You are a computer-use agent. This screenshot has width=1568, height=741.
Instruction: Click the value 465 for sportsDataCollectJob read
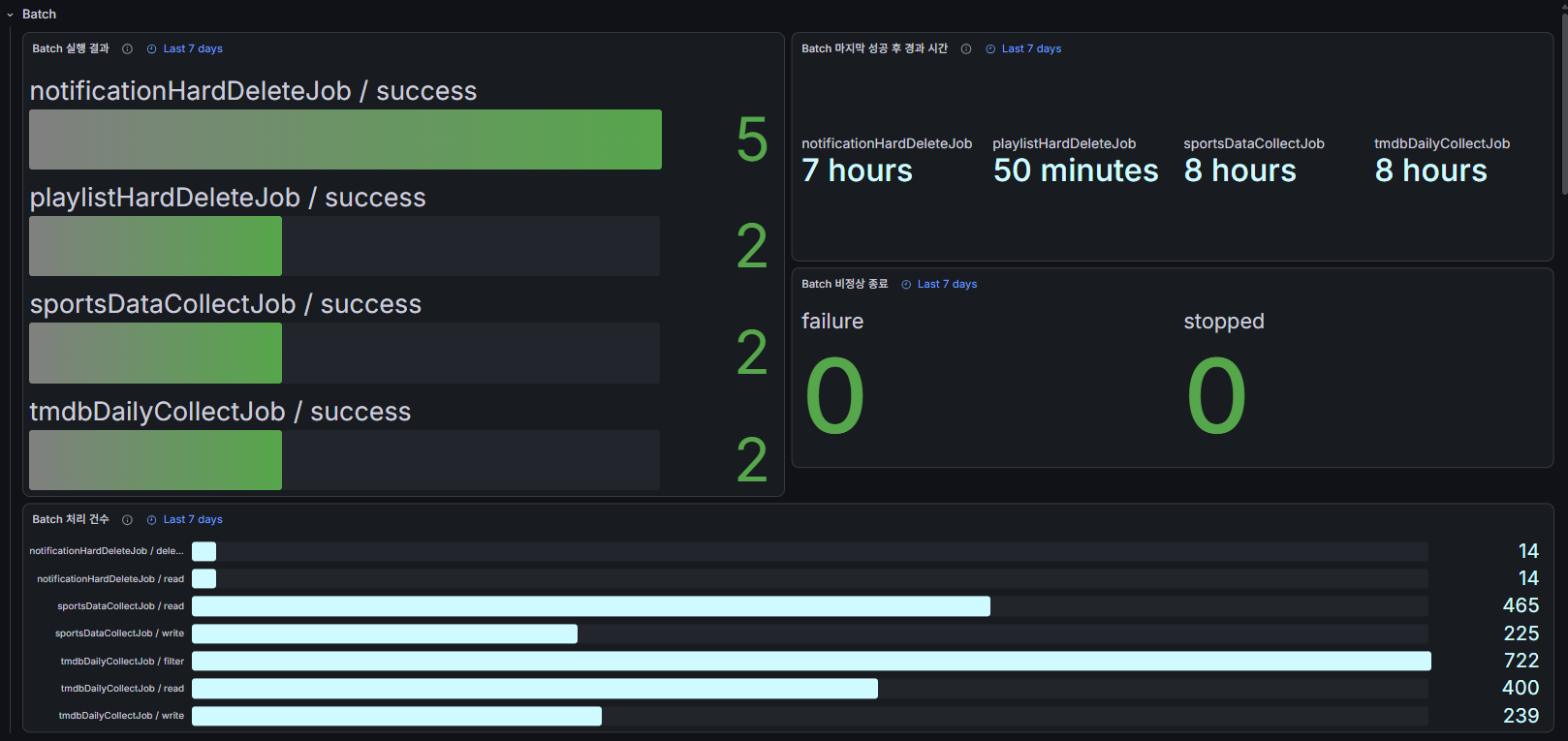(1521, 605)
